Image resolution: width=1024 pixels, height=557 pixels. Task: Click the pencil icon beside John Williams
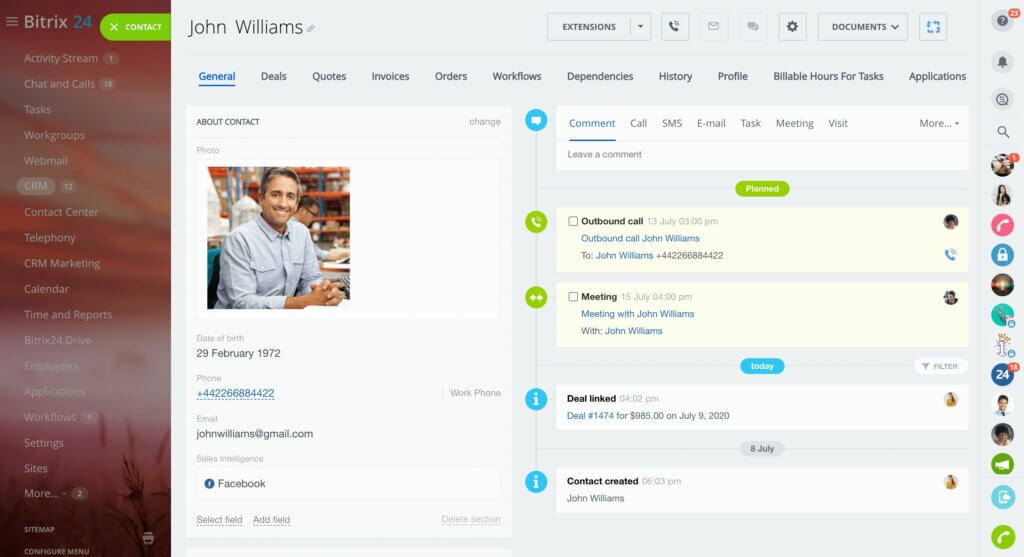(x=311, y=29)
